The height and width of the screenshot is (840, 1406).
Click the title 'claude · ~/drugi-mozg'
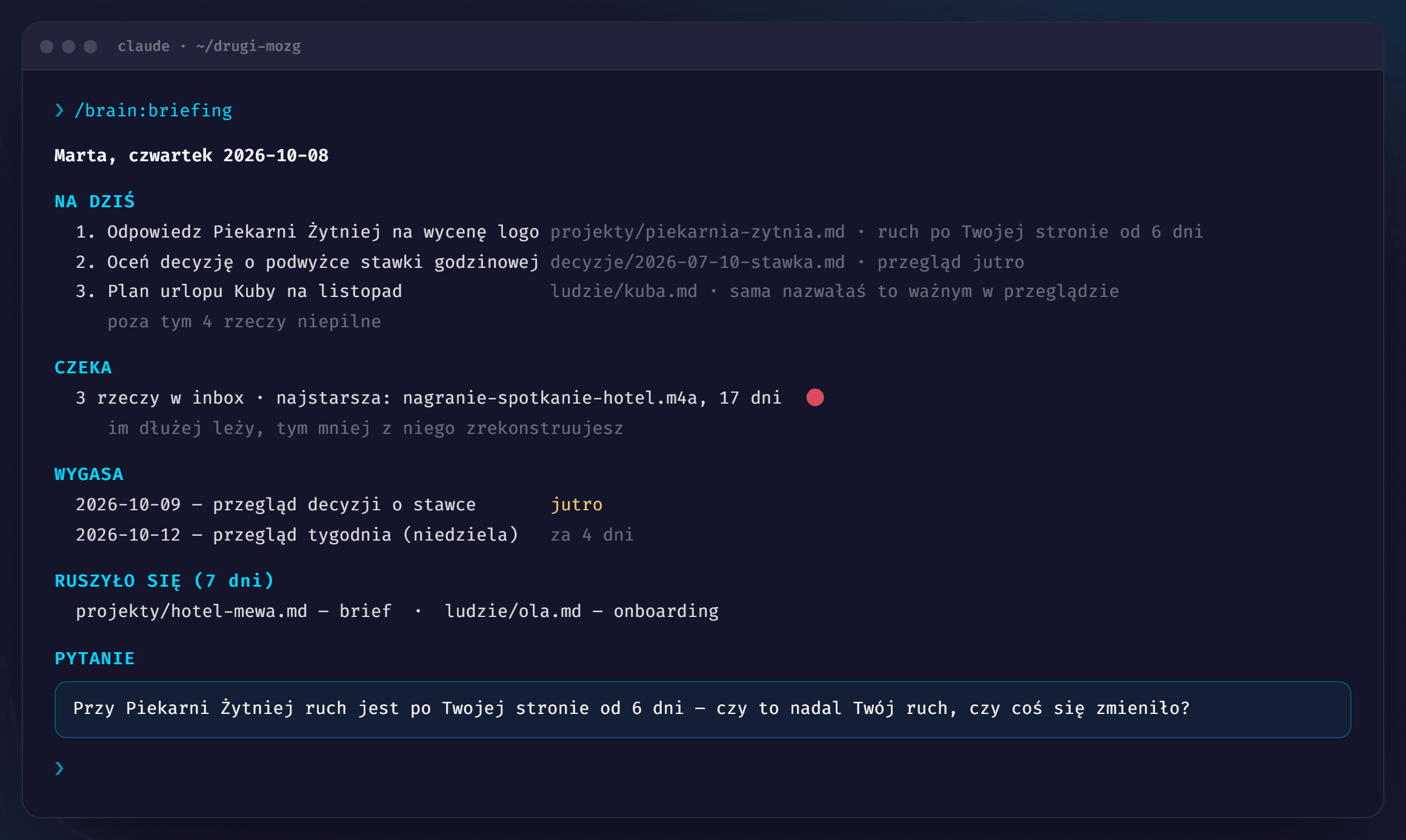pos(209,46)
